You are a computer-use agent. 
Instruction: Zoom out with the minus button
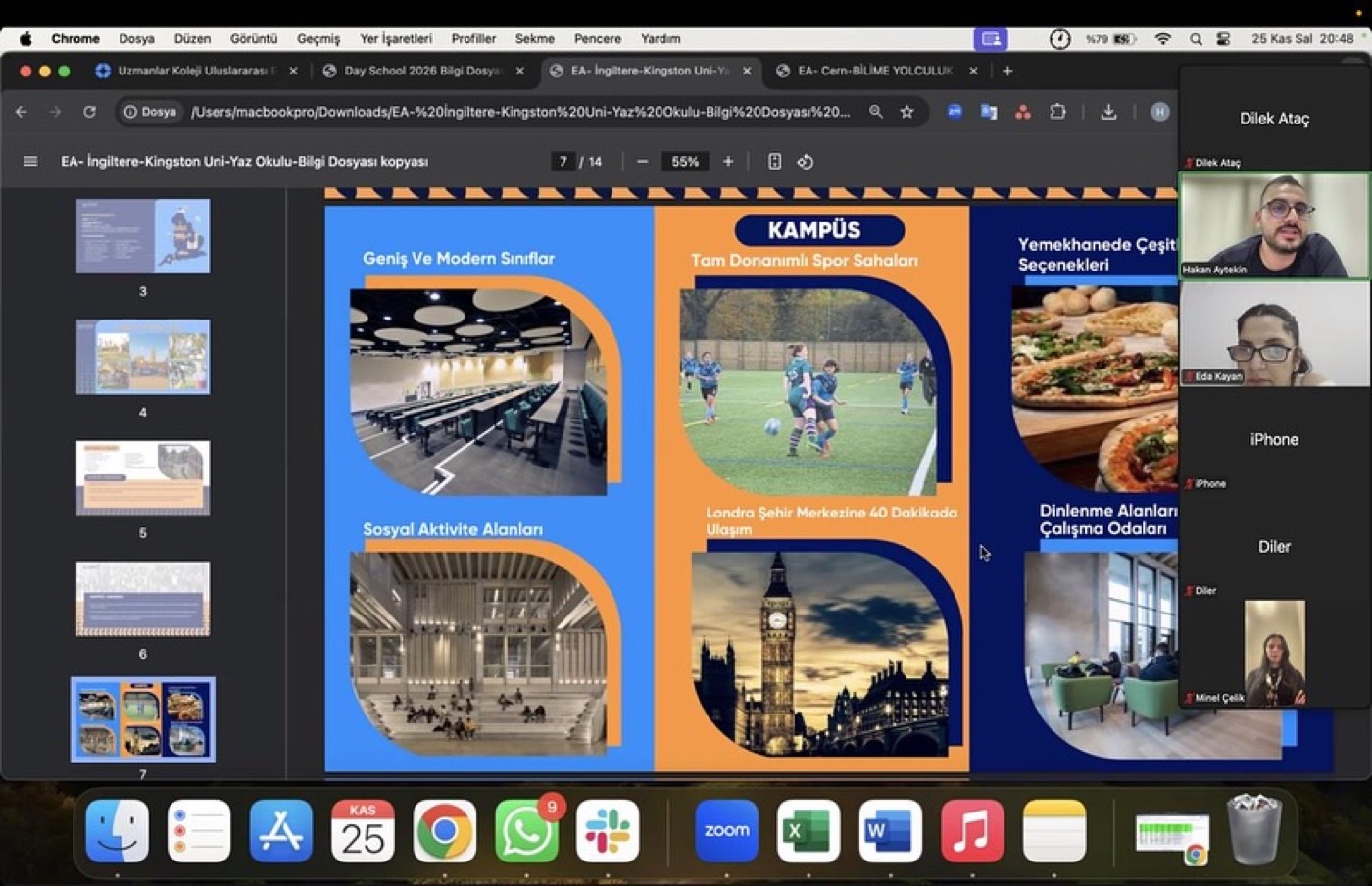[642, 161]
